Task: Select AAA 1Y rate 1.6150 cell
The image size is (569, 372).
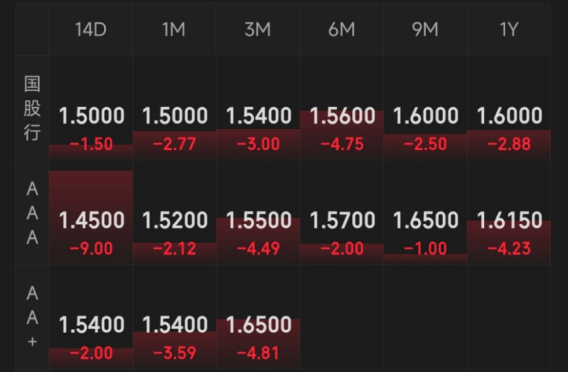Action: pos(509,213)
